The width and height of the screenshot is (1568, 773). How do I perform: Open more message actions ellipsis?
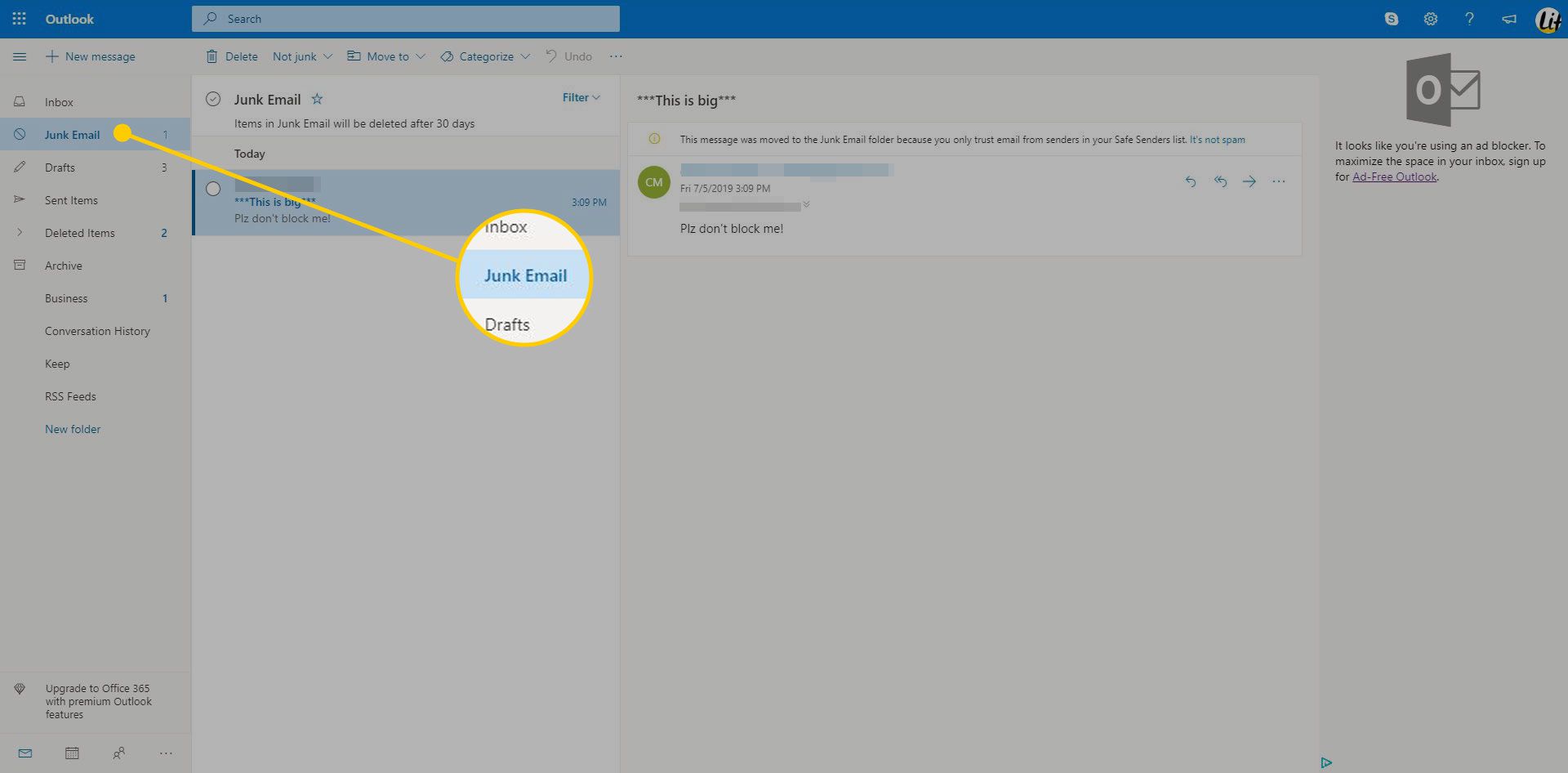1279,181
